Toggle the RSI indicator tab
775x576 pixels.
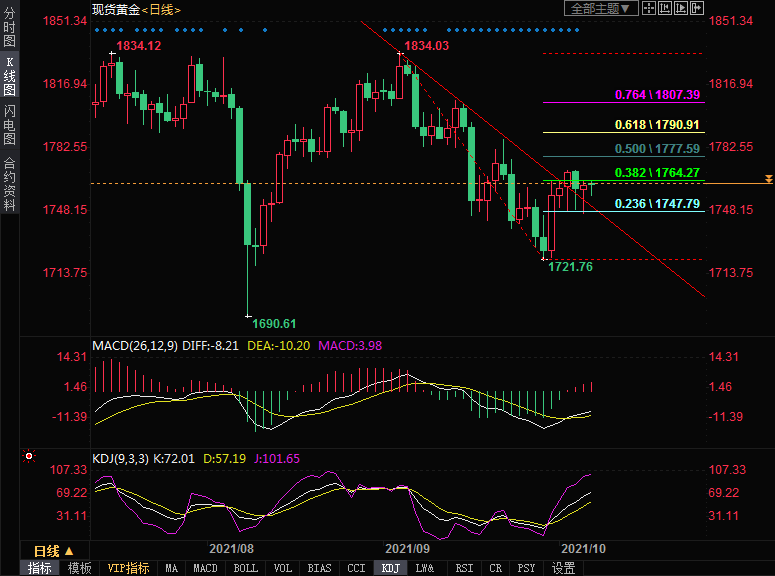point(464,568)
